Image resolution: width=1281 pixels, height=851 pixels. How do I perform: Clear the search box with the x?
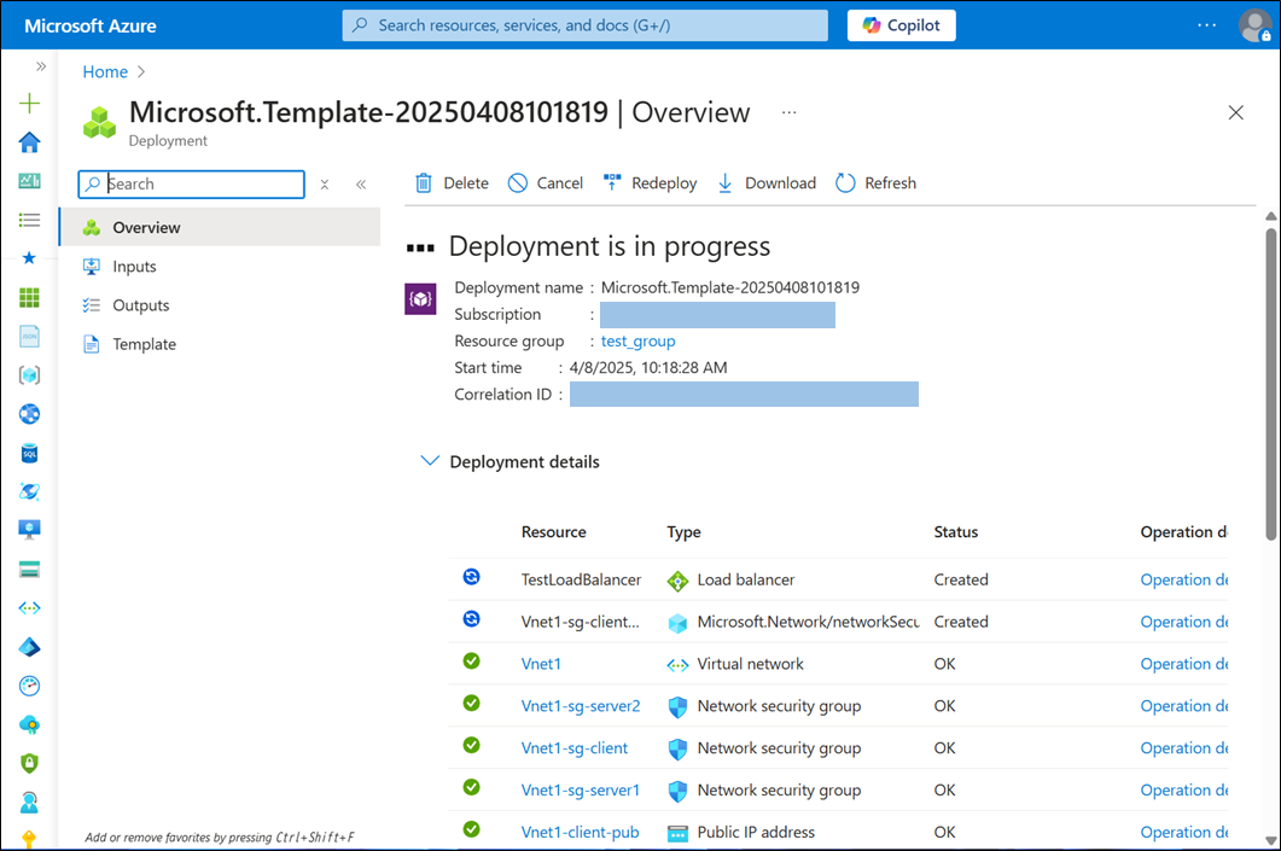324,184
